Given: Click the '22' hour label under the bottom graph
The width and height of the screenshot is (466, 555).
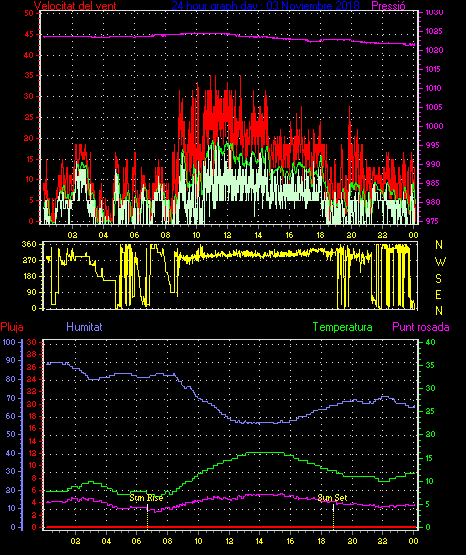Looking at the screenshot, I should (382, 541).
